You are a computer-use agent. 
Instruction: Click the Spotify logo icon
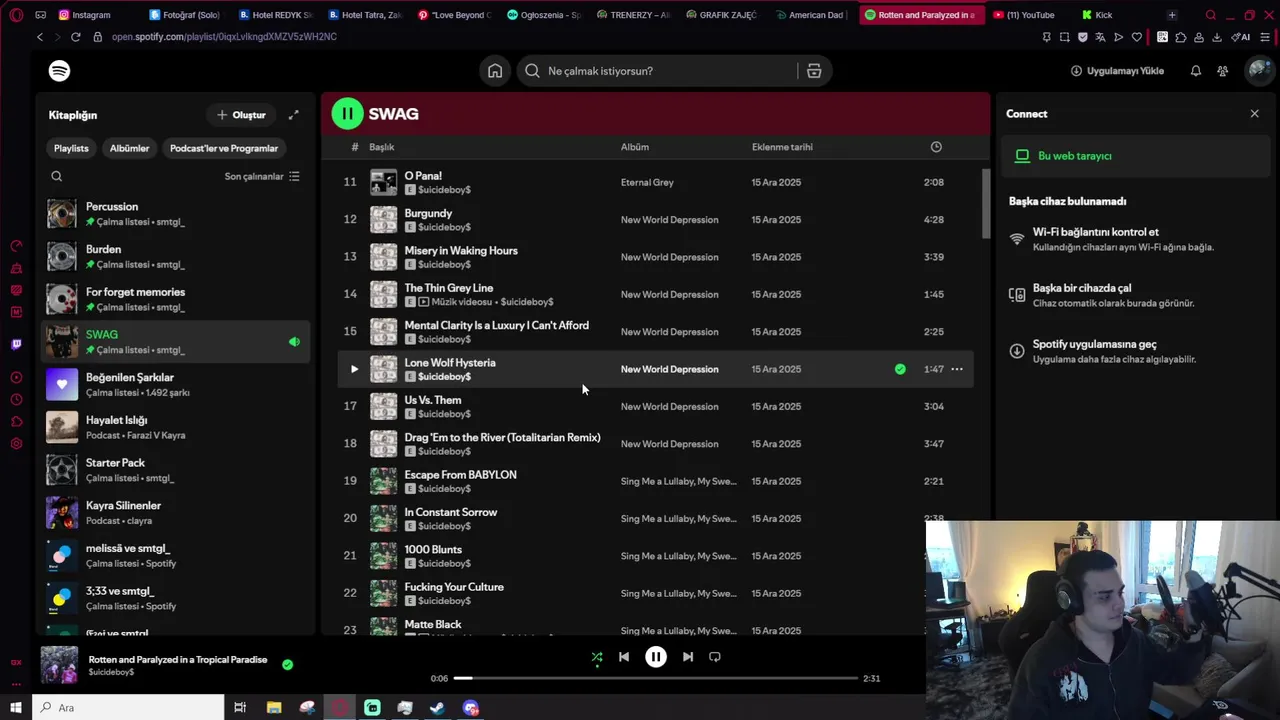[59, 71]
